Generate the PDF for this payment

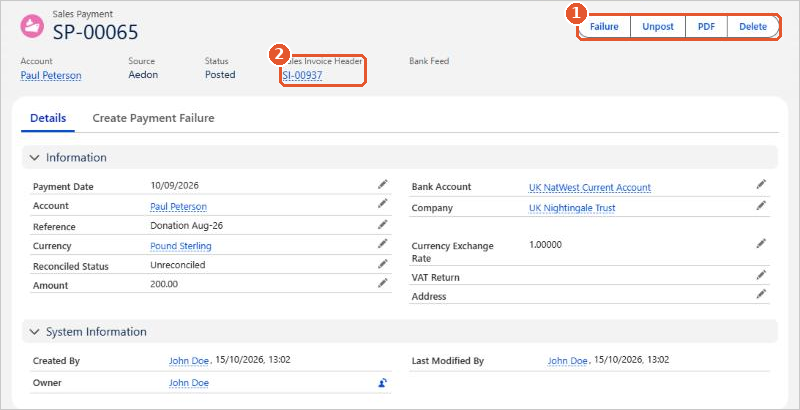tap(706, 27)
